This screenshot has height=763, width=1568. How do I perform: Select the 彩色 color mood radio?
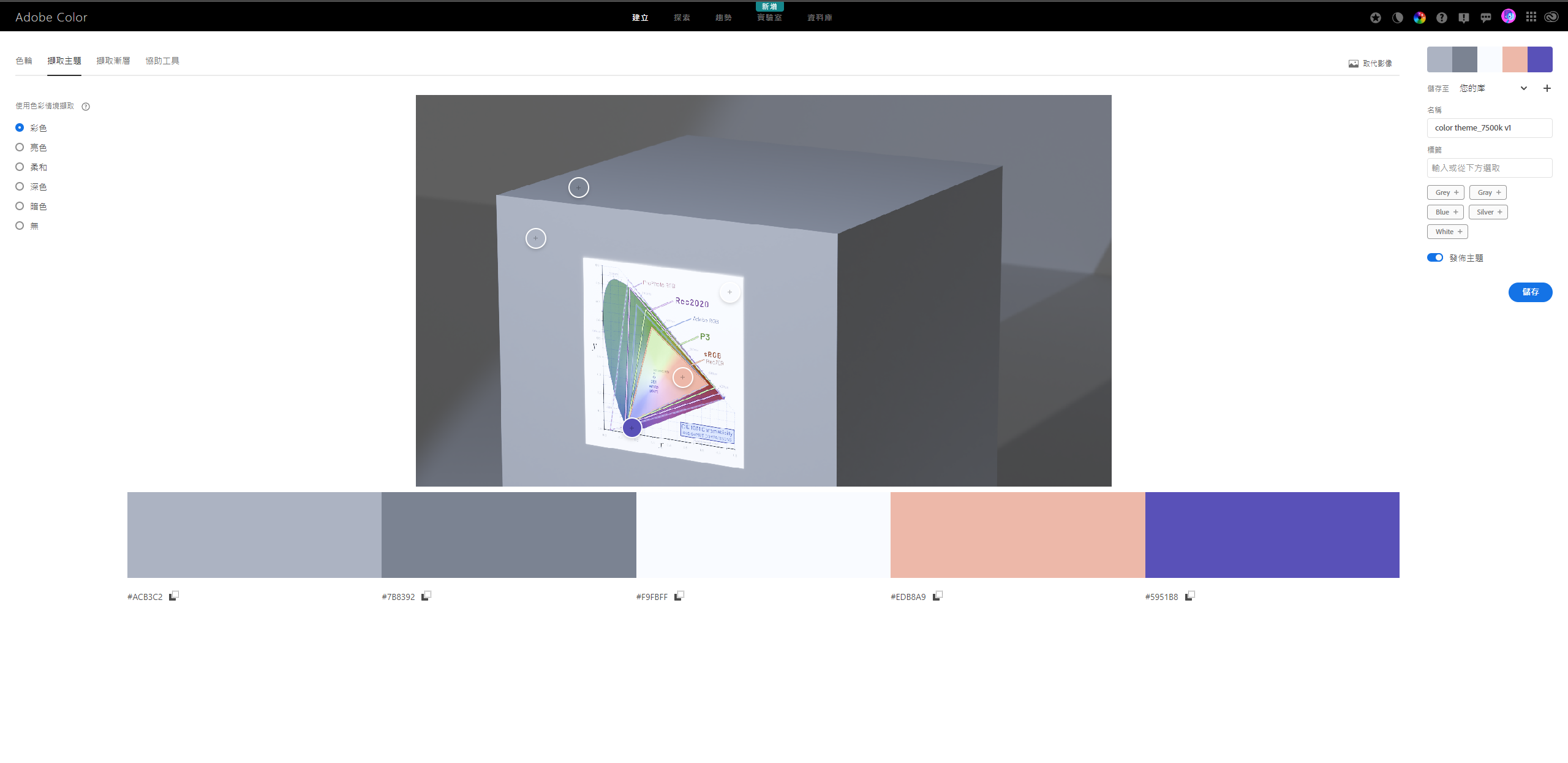[x=20, y=127]
